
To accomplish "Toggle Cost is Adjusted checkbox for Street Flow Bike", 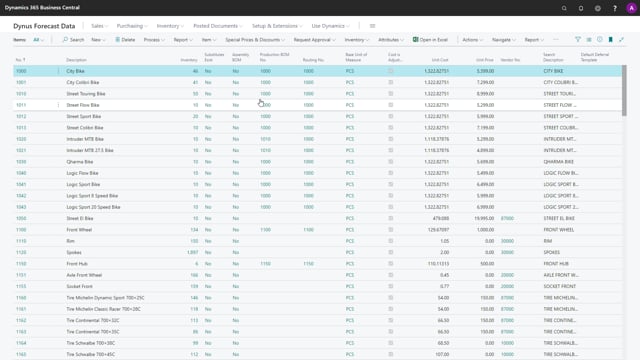I will 391,105.
